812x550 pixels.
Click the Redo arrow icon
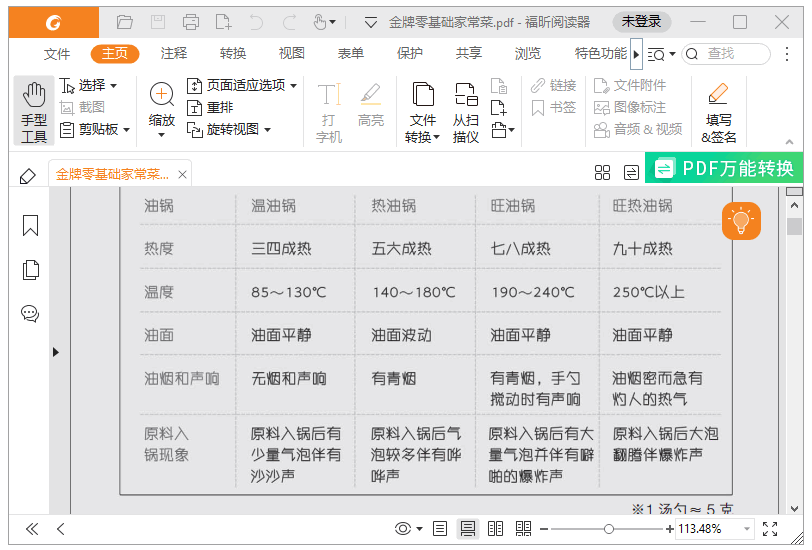289,22
